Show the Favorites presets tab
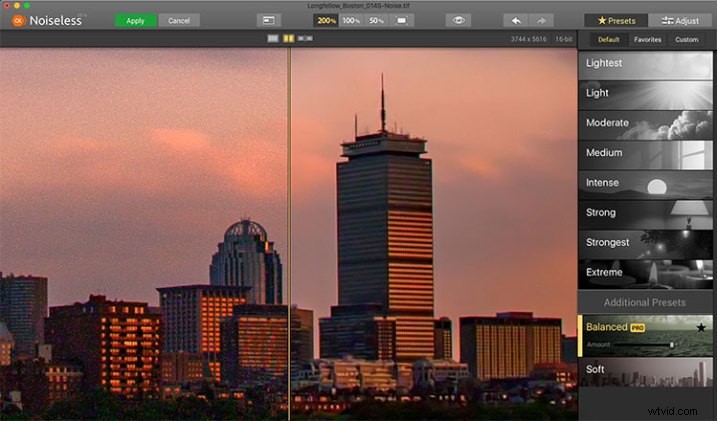 tap(647, 40)
